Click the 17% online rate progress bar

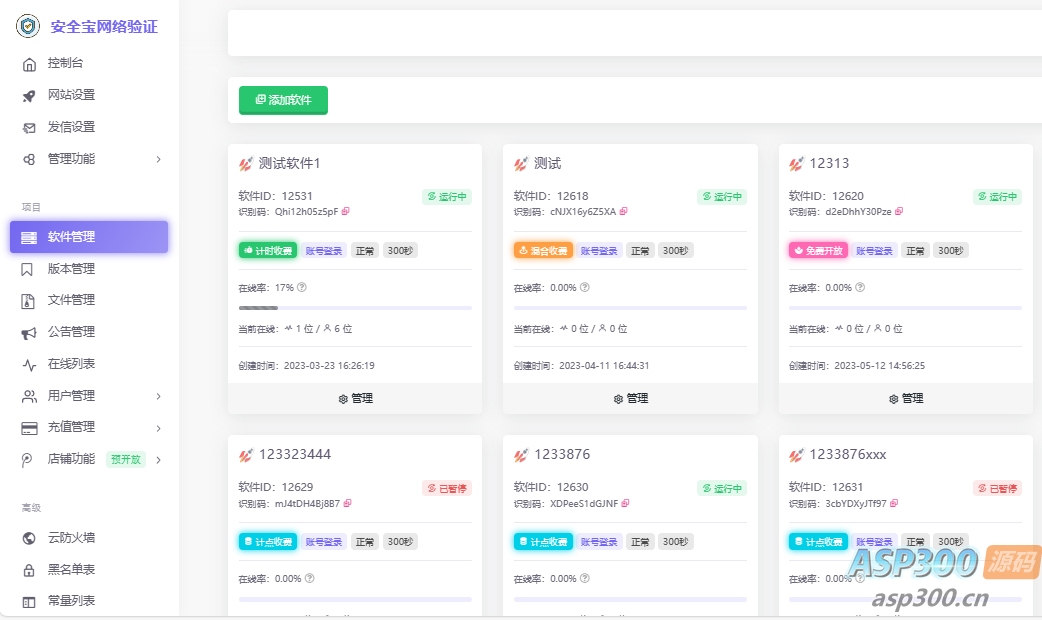(355, 308)
